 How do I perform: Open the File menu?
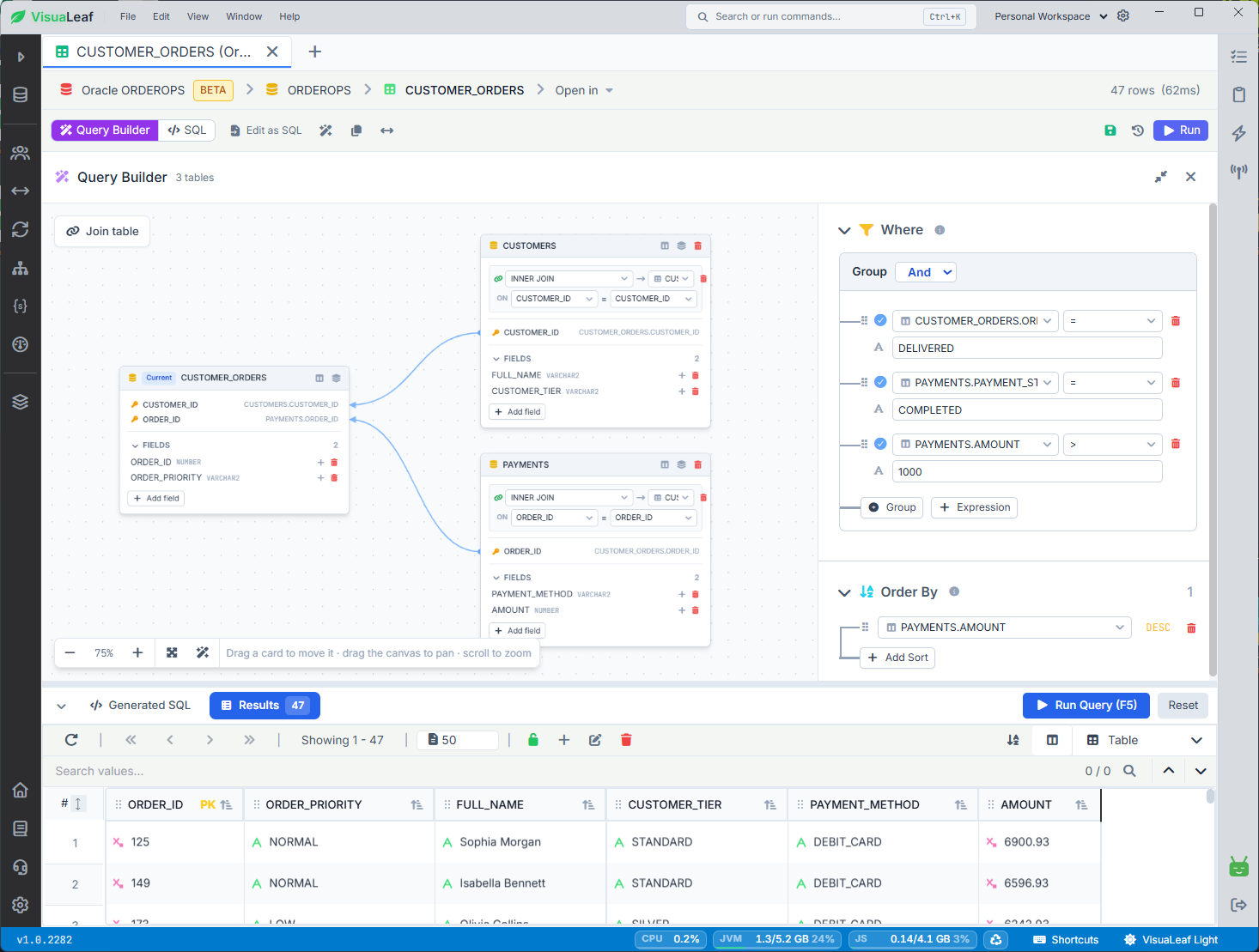pos(128,16)
